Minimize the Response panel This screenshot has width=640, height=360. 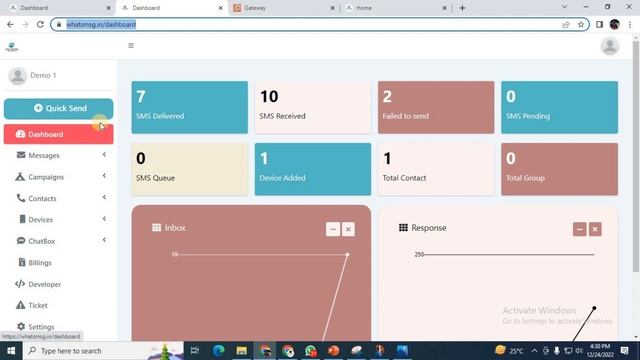(x=580, y=229)
